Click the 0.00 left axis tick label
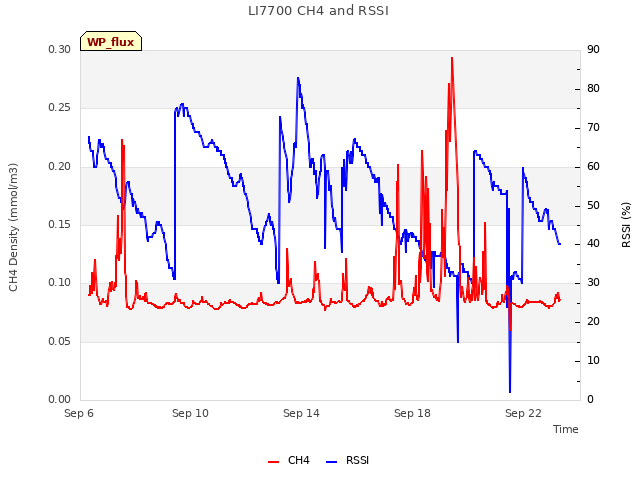640x480 pixels. click(60, 399)
